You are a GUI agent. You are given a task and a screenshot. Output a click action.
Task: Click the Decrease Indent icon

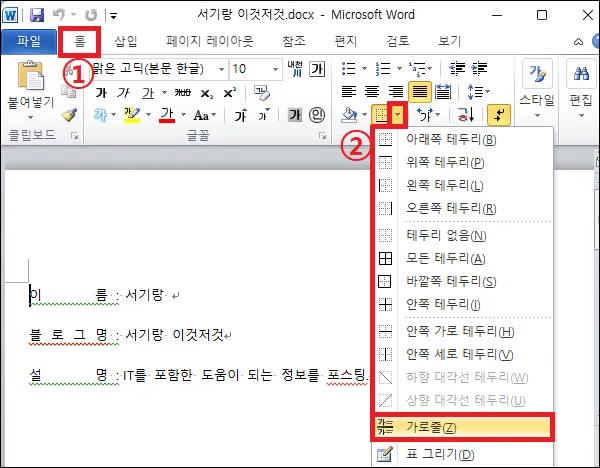(x=457, y=69)
